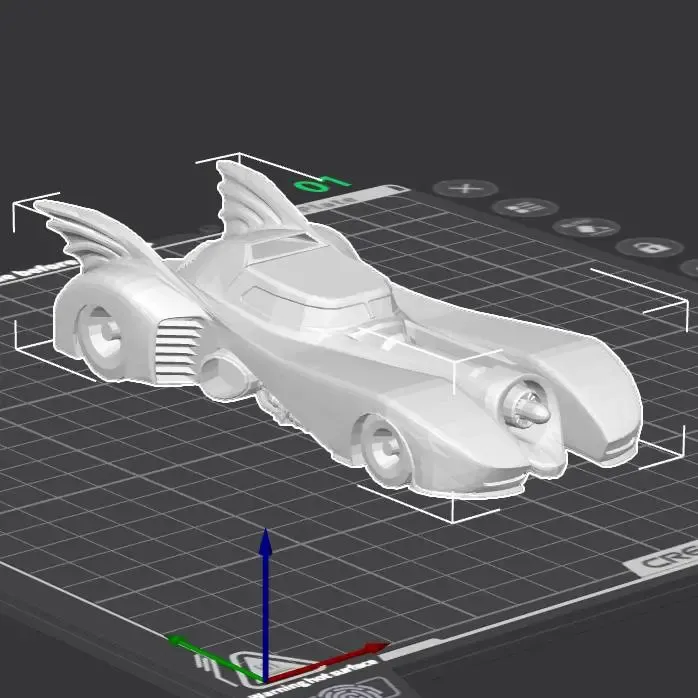This screenshot has height=698, width=698.
Task: Click the blue Z-axis arrow
Action: (266, 603)
